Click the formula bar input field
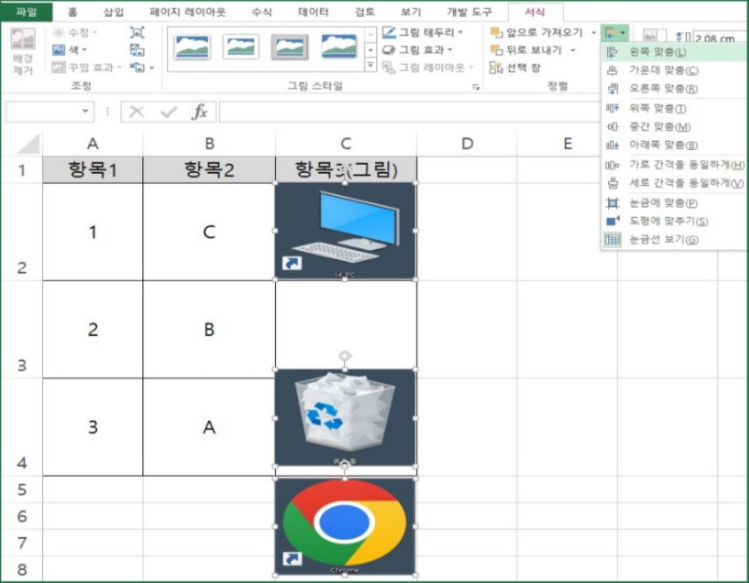The width and height of the screenshot is (749, 583). pyautogui.click(x=408, y=112)
